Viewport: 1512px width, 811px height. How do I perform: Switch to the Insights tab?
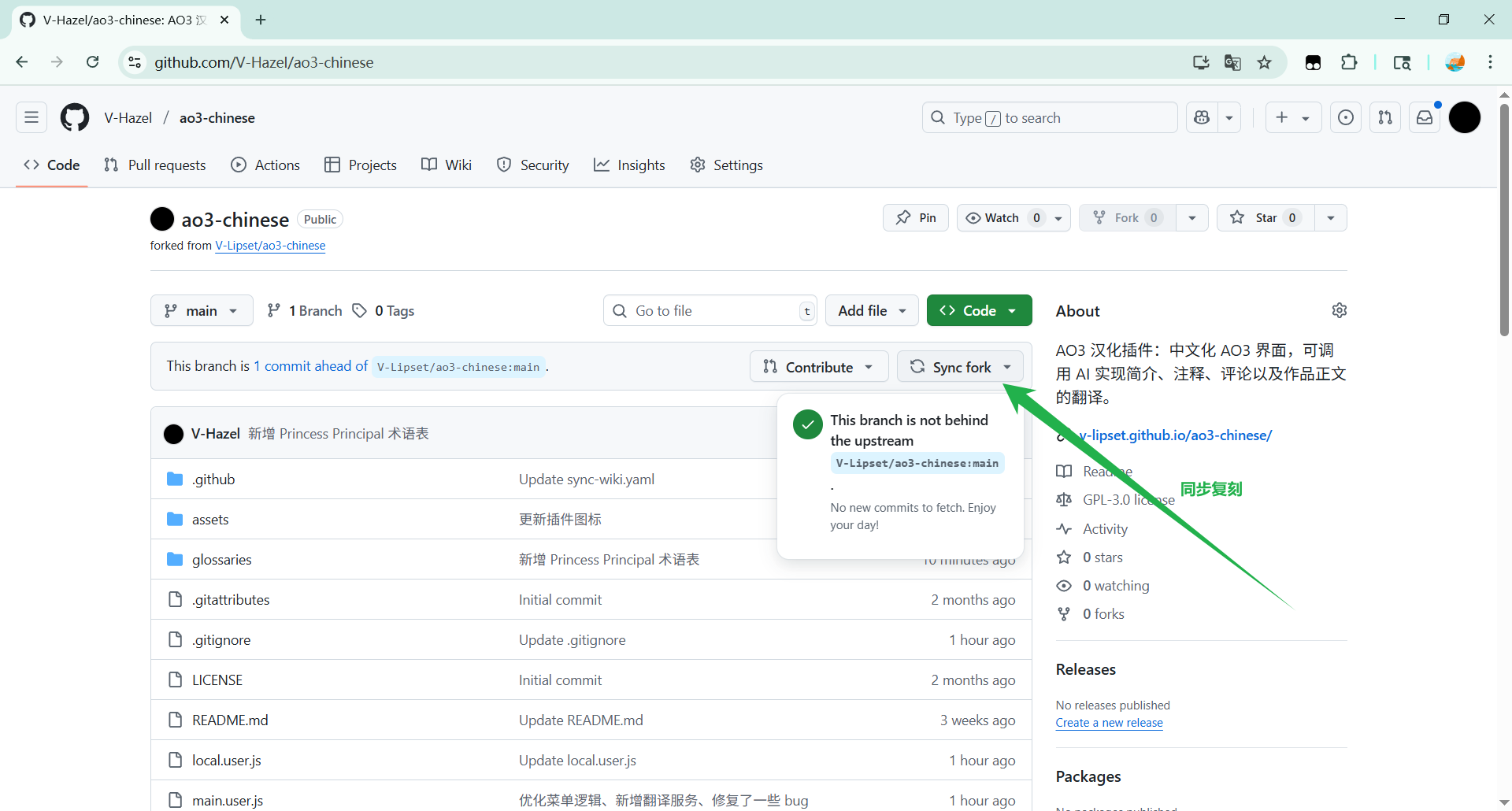tap(629, 165)
